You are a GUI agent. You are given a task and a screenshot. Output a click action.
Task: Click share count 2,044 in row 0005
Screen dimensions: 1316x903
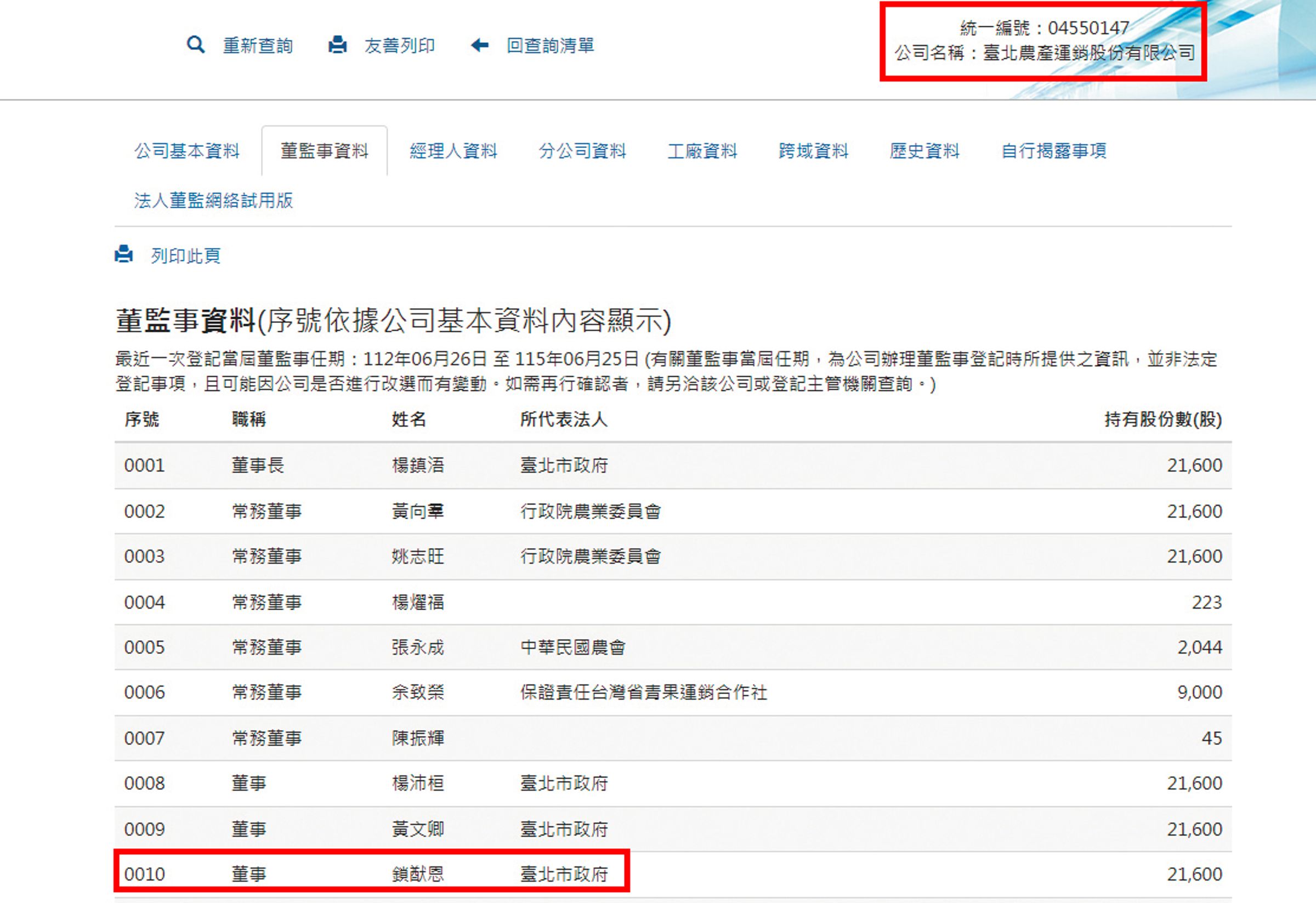(x=1200, y=648)
